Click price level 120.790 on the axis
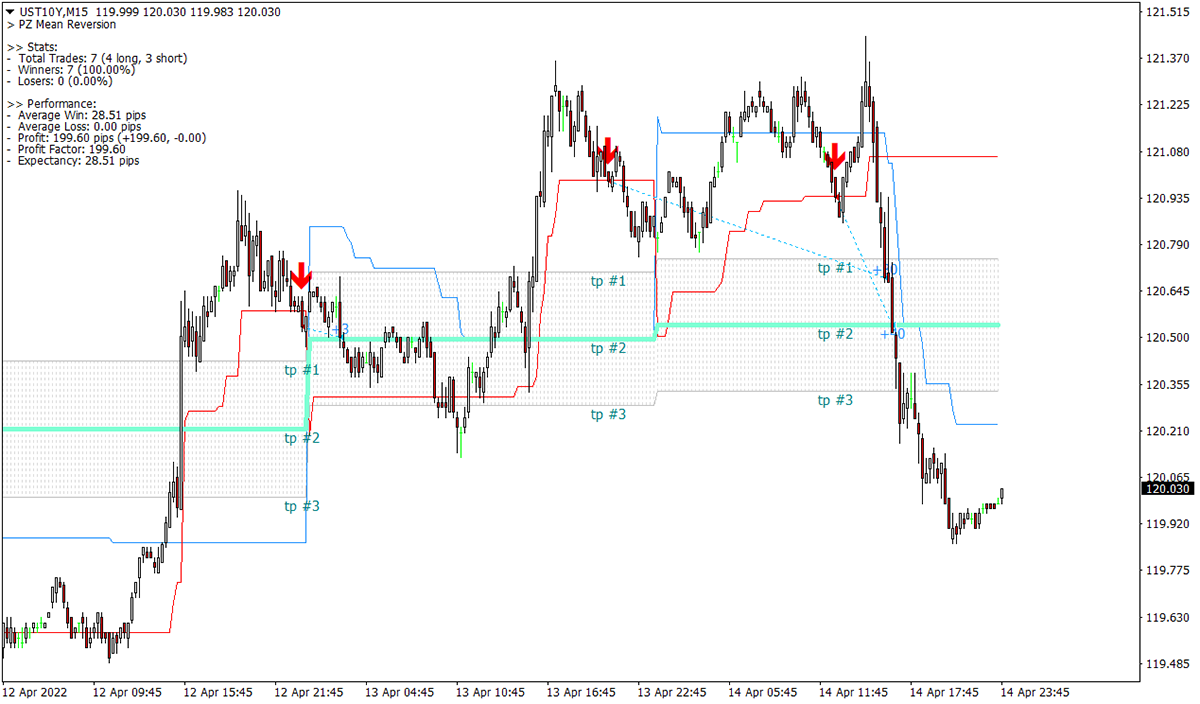The width and height of the screenshot is (1200, 704). [x=1166, y=245]
